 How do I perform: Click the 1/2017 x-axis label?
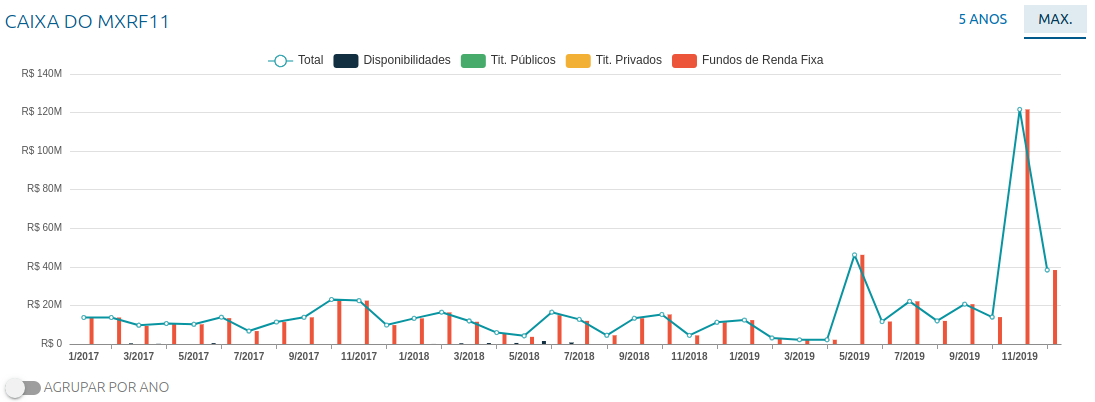pos(84,356)
